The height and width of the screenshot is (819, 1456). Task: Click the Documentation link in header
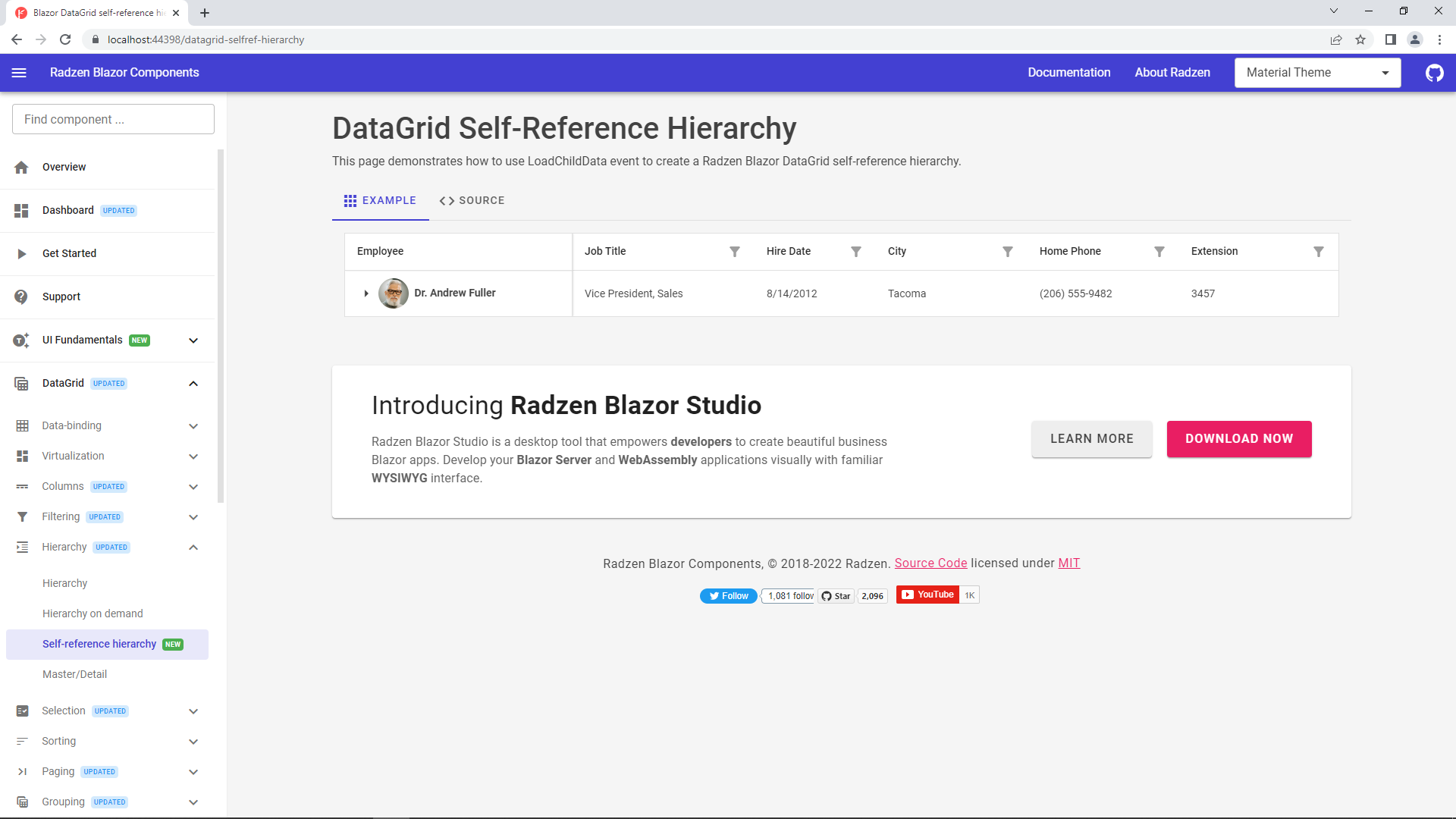coord(1068,73)
